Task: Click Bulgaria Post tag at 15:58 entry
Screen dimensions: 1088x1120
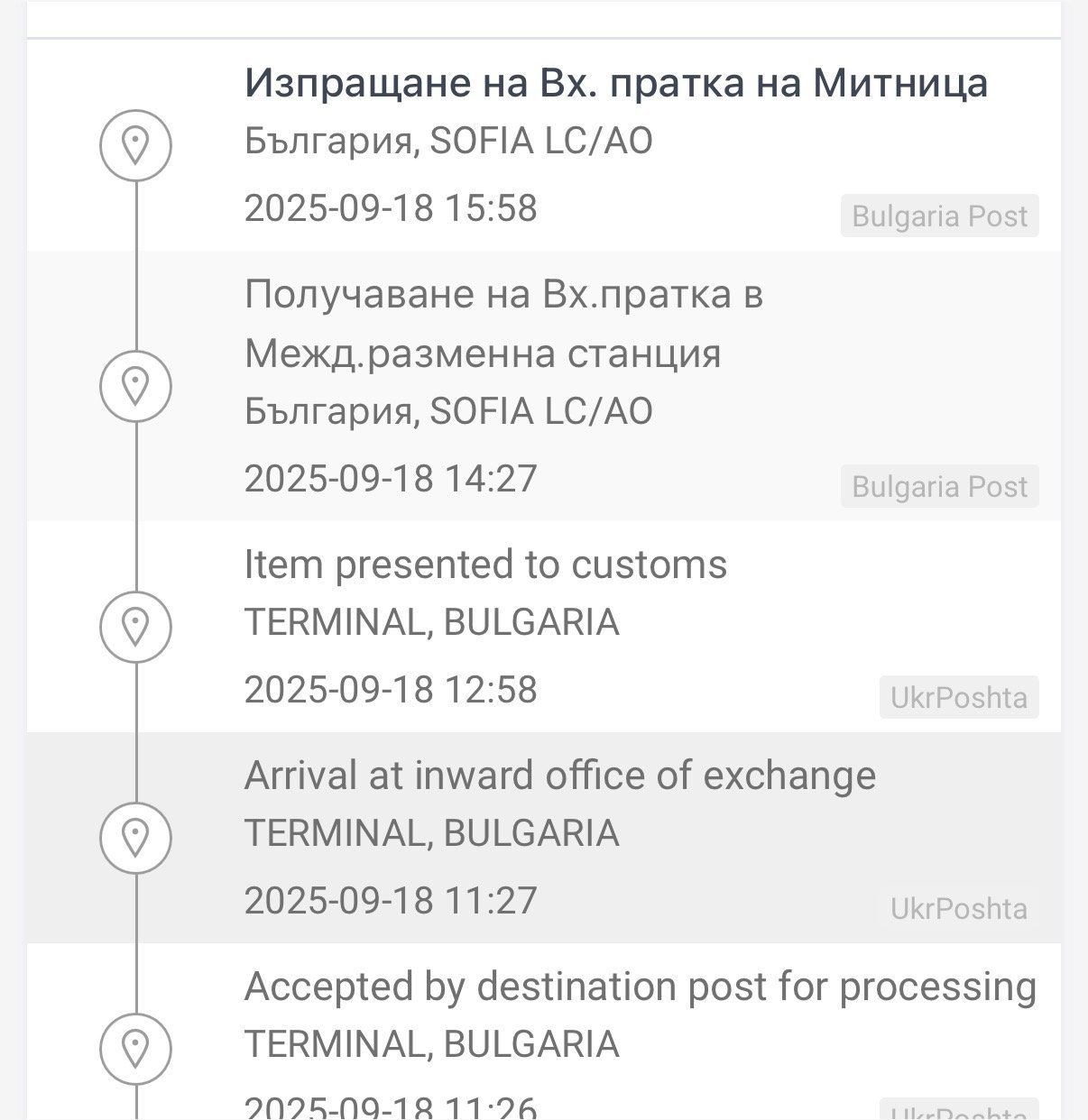Action: (x=939, y=216)
